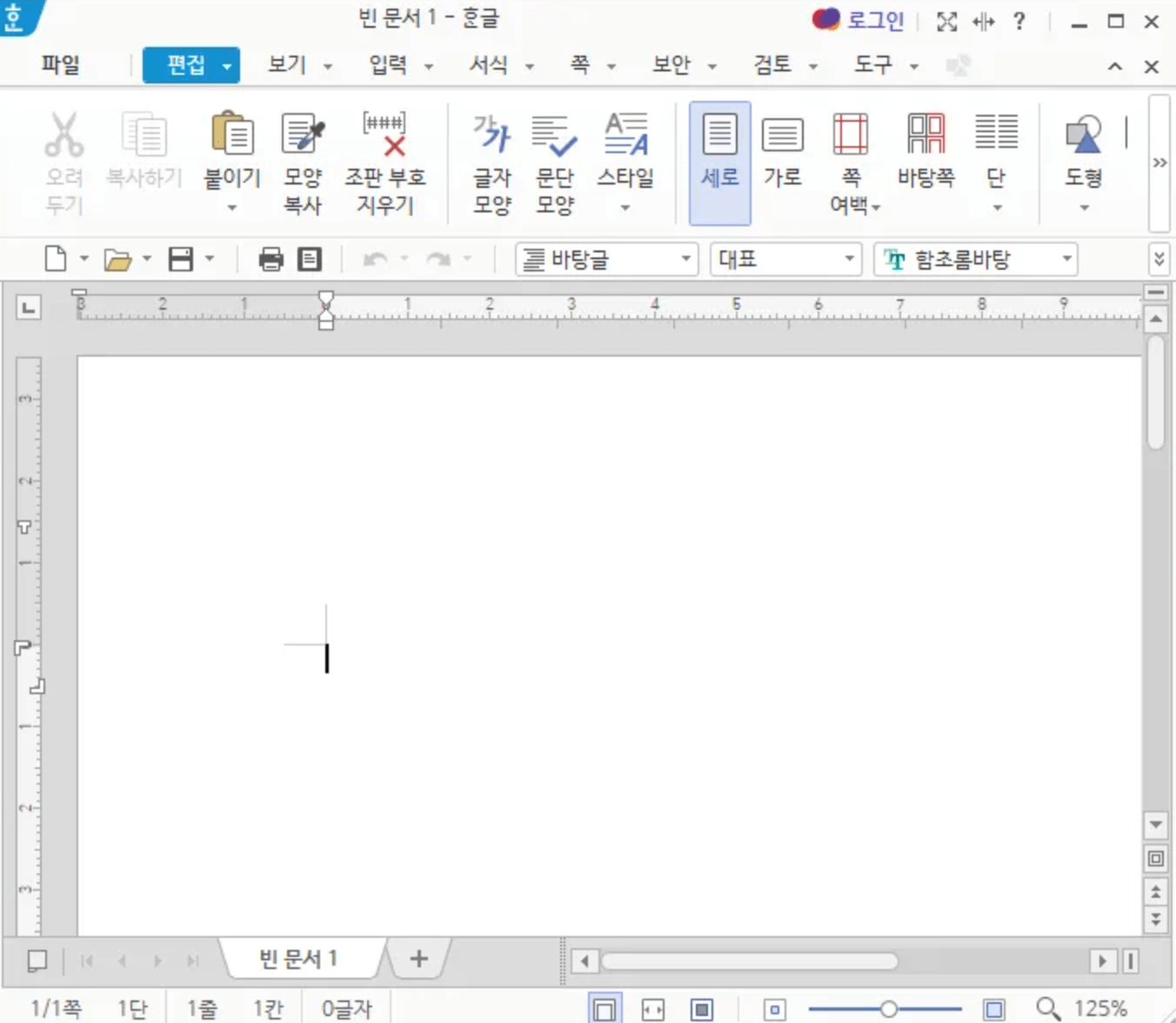Open the 함초롬바탕 font combo box
This screenshot has height=1023, width=1176.
976,259
